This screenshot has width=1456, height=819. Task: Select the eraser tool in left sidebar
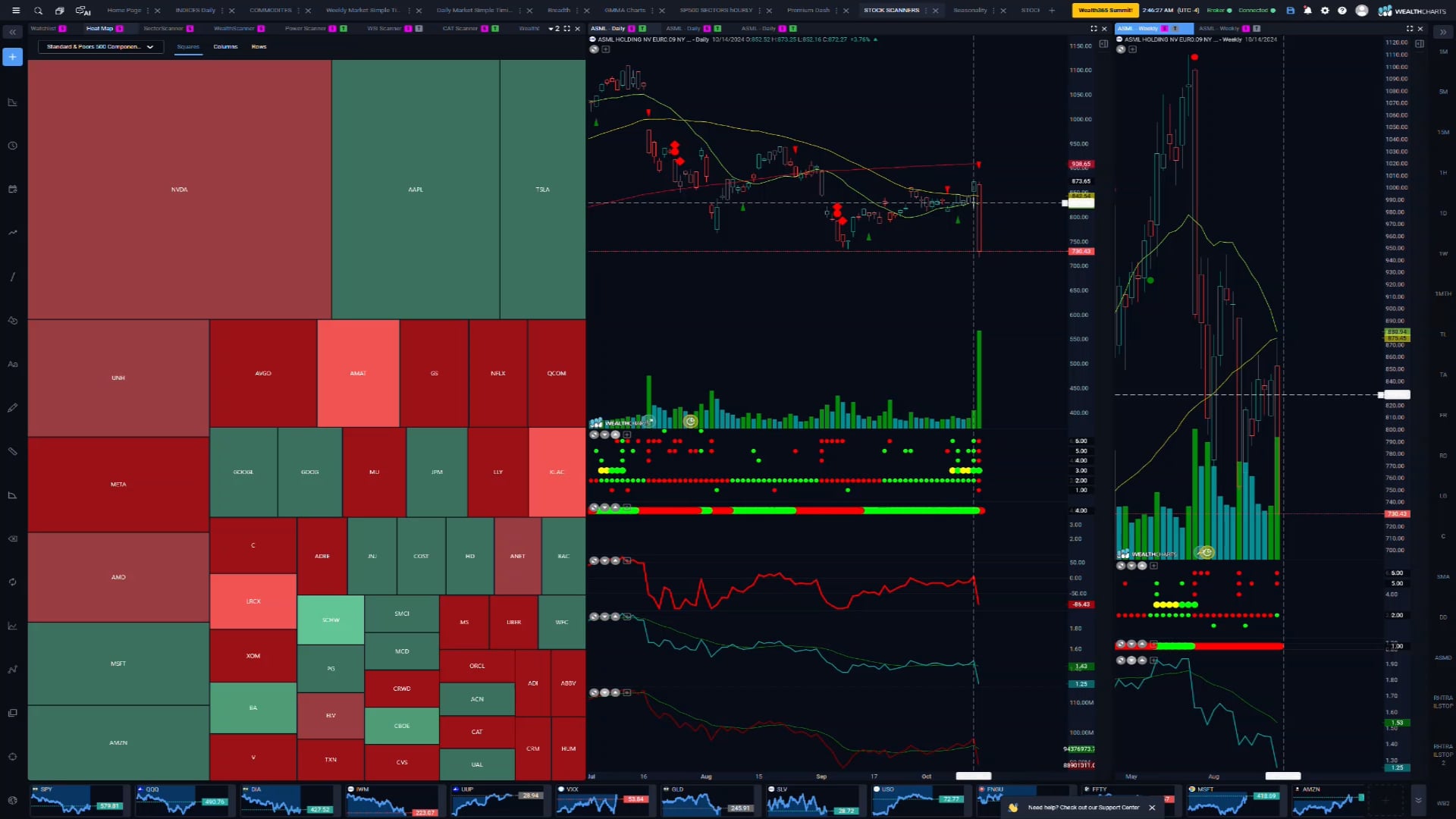pos(13,538)
